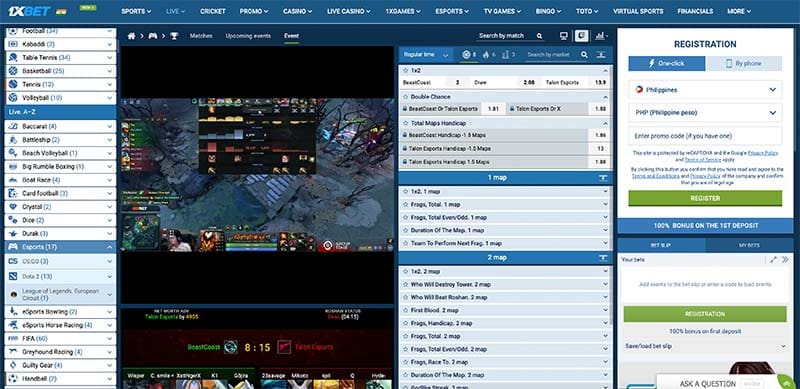Screen dimensions: 800x389
Task: Expand the Kabaddi category chevron
Action: point(109,44)
